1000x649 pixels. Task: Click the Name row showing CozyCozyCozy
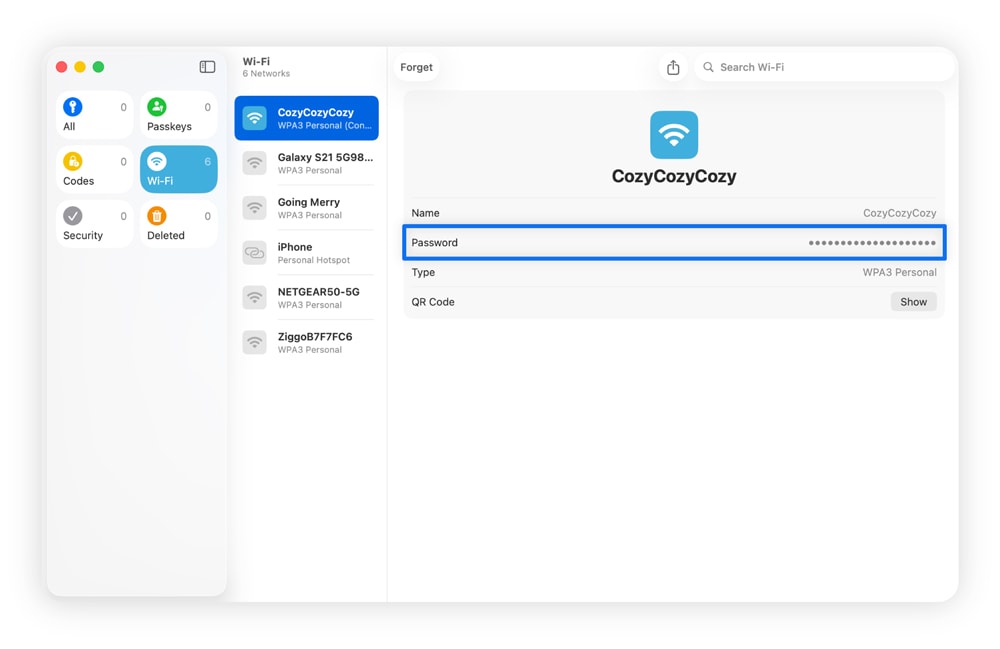673,212
